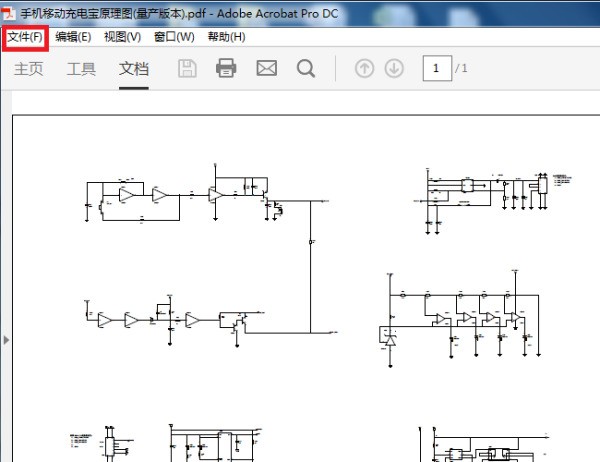Viewport: 600px width, 462px height.
Task: Open the search magnifier tool
Action: tap(306, 69)
